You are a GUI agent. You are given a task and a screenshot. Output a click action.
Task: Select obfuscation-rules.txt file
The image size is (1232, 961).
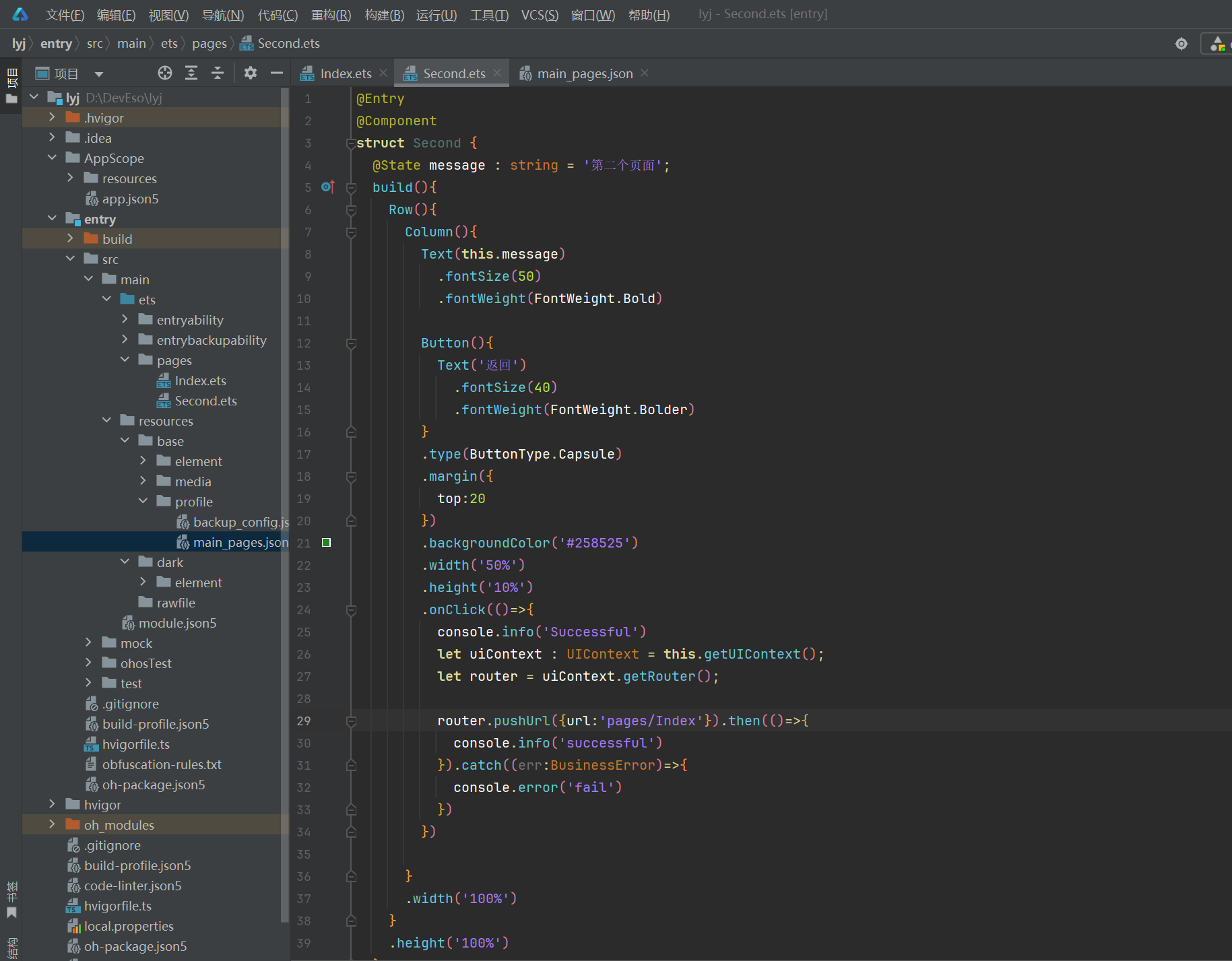point(162,764)
